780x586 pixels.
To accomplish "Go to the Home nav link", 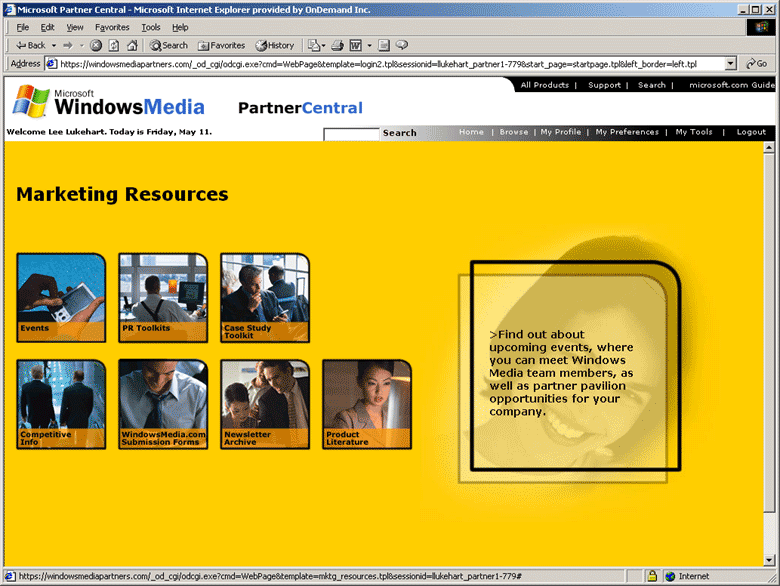I will (471, 132).
